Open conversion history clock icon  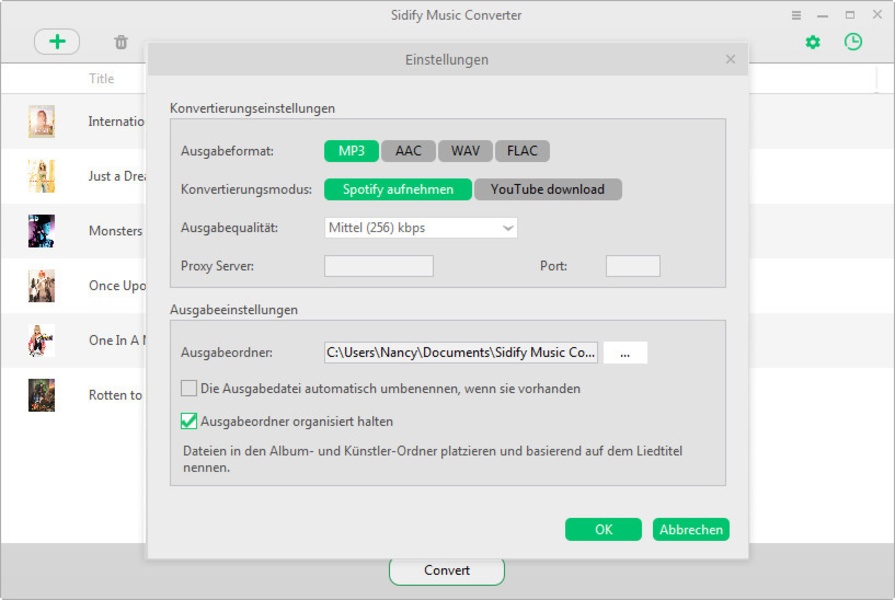coord(853,42)
